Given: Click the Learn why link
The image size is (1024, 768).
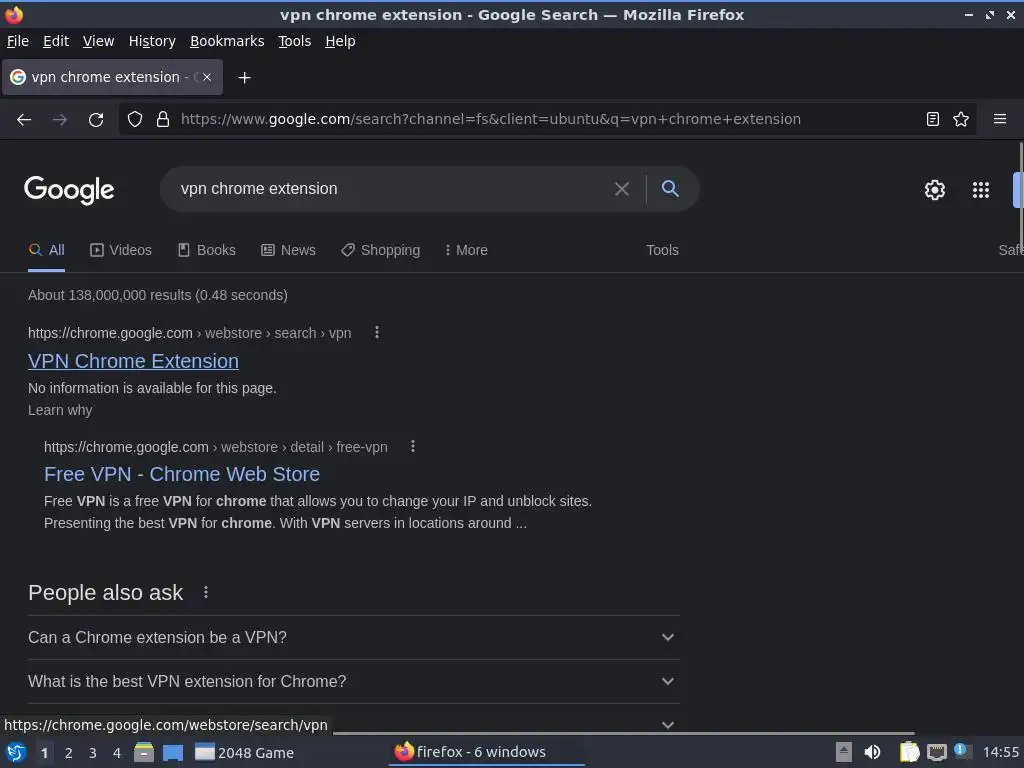Looking at the screenshot, I should click(x=60, y=410).
